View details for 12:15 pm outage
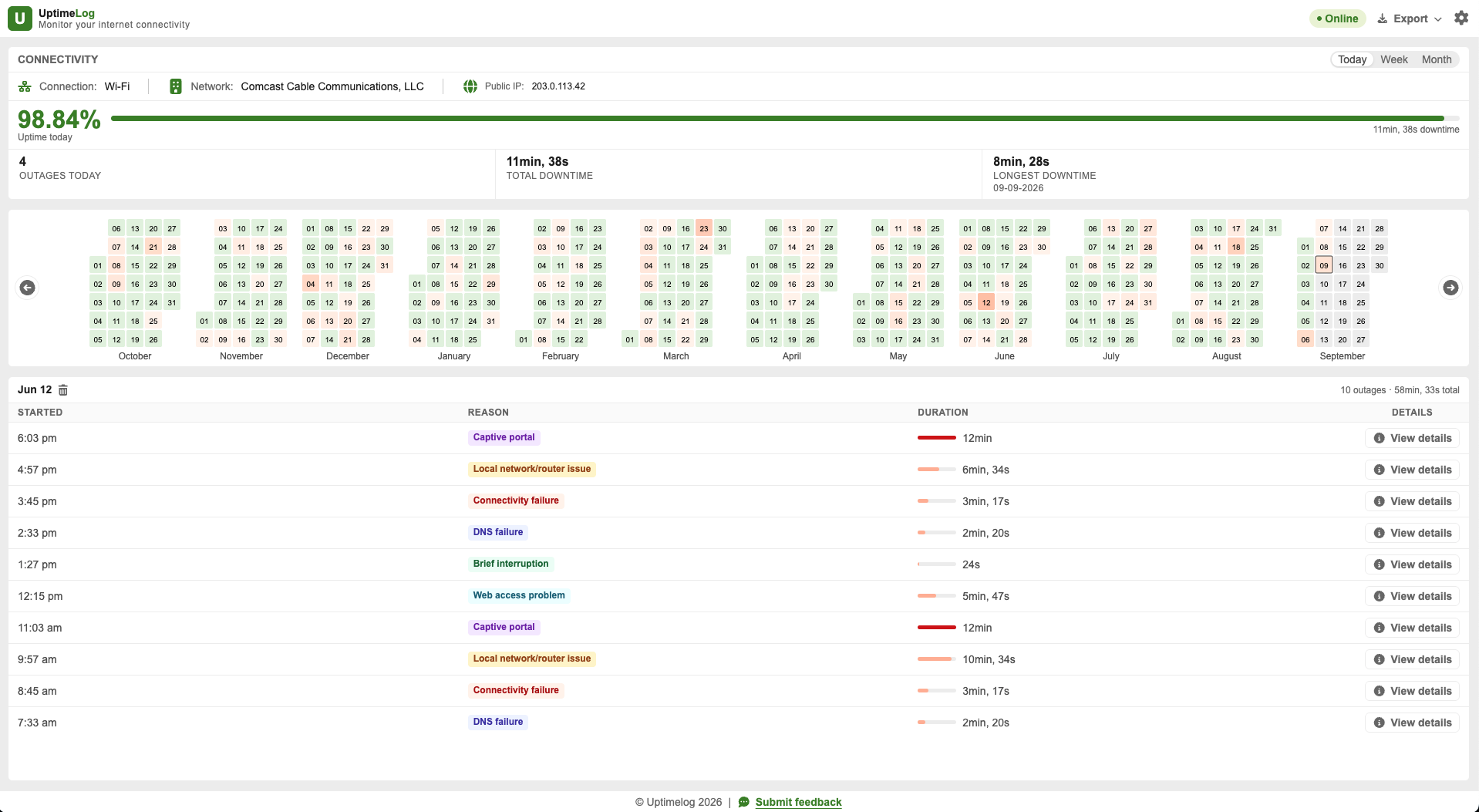Screen dimensions: 1479x812 tap(1412, 596)
